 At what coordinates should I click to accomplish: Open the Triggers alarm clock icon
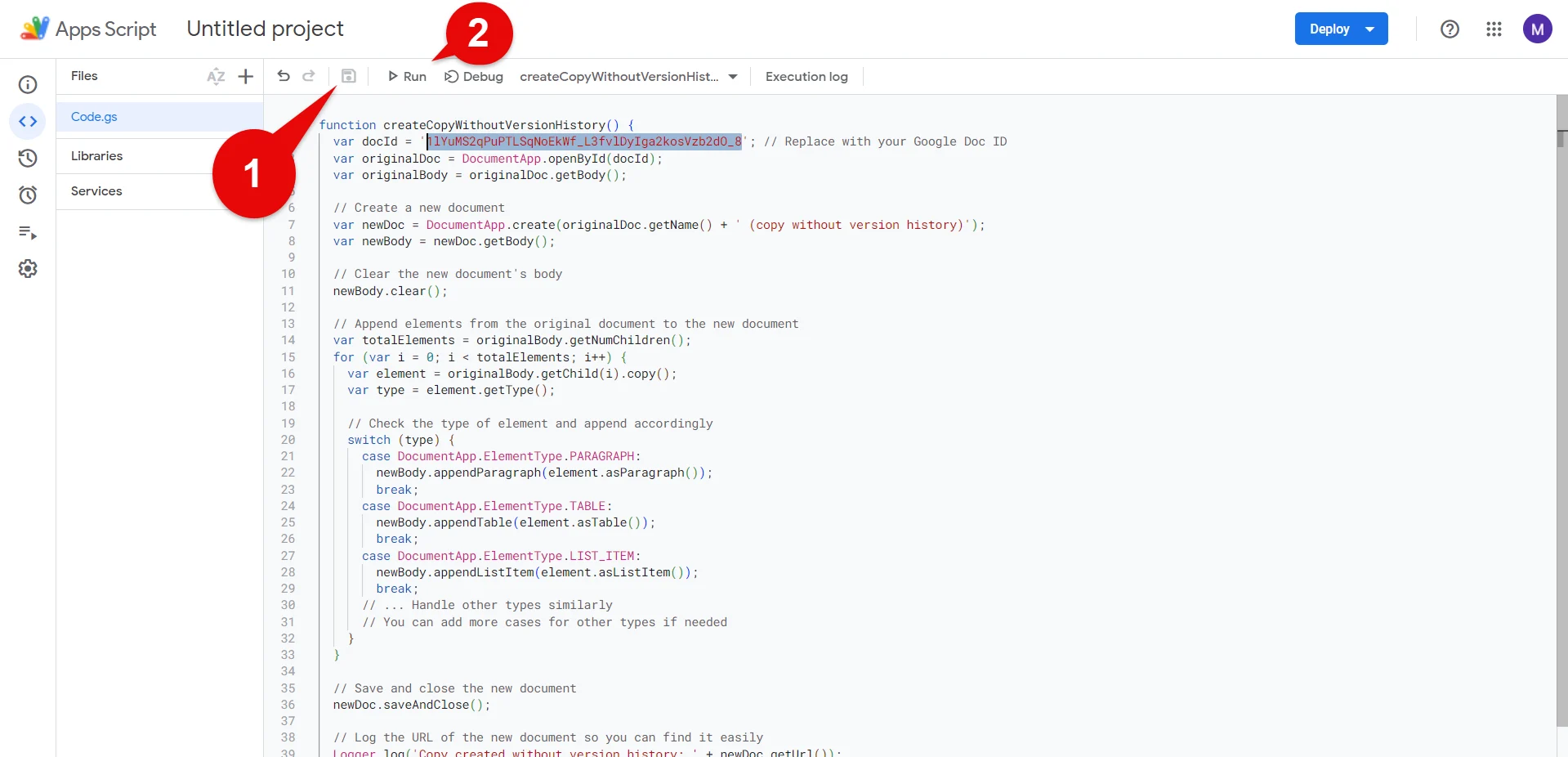click(28, 195)
